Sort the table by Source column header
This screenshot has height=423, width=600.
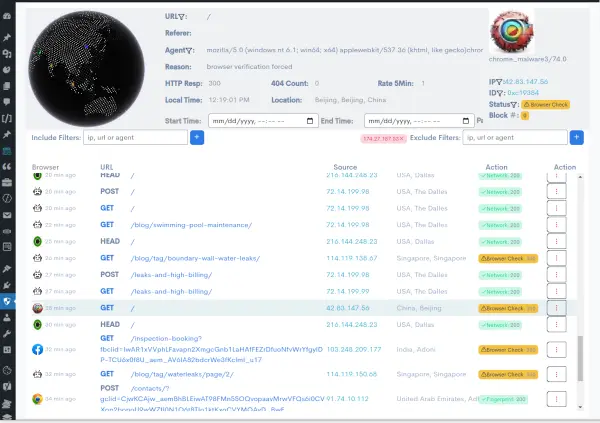[344, 167]
